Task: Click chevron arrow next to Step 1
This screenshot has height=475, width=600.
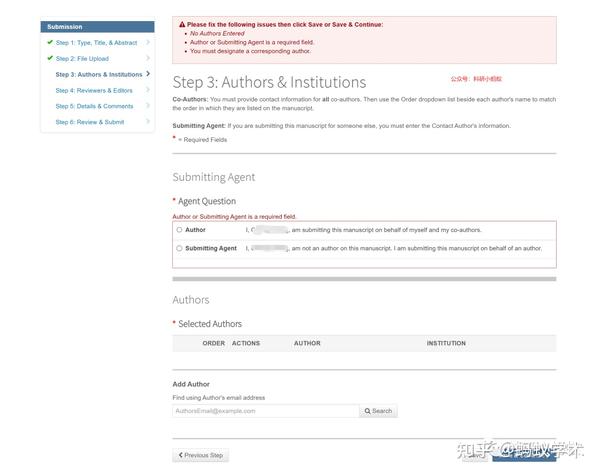Action: [x=148, y=42]
